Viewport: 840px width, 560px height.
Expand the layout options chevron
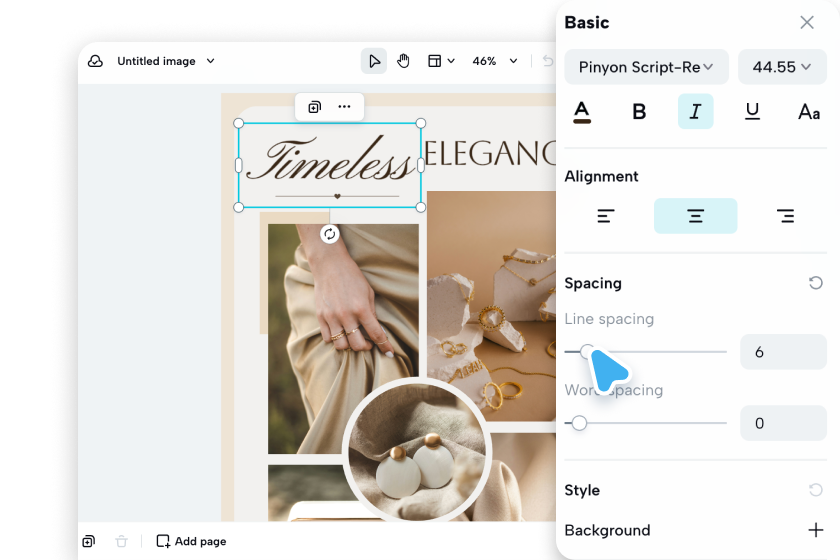coord(451,61)
